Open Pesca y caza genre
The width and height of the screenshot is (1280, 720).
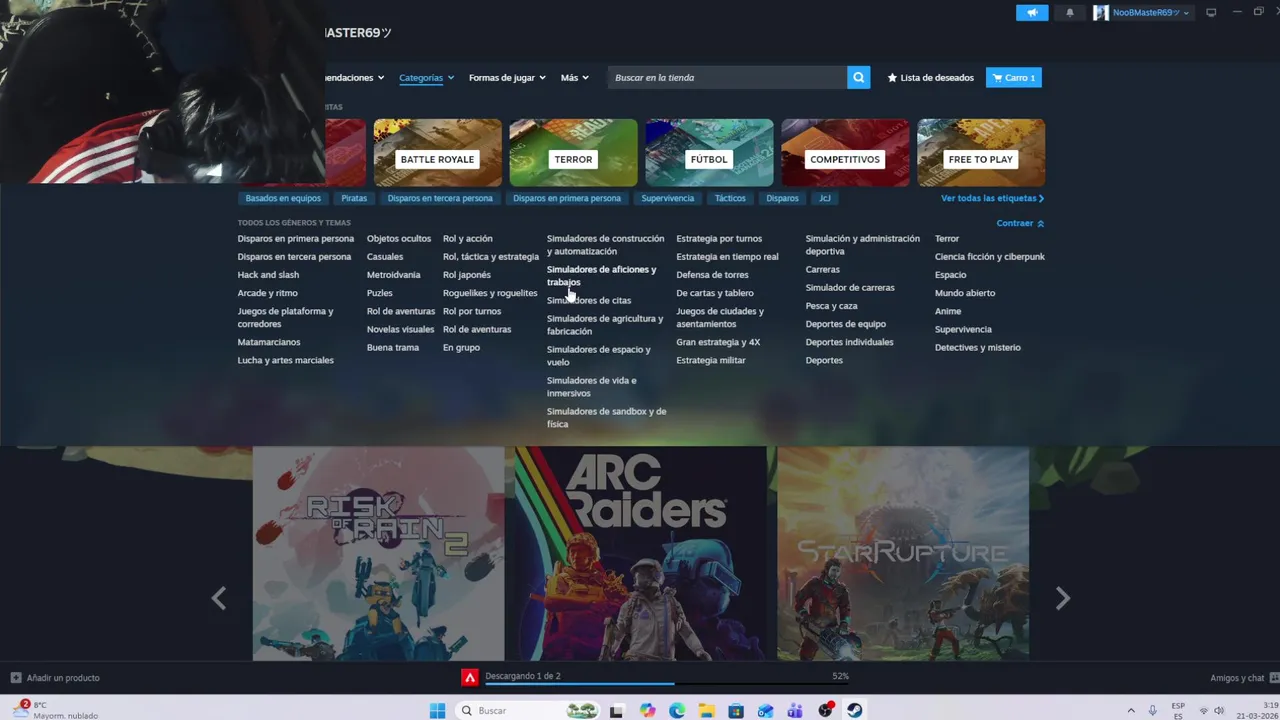pyautogui.click(x=831, y=306)
